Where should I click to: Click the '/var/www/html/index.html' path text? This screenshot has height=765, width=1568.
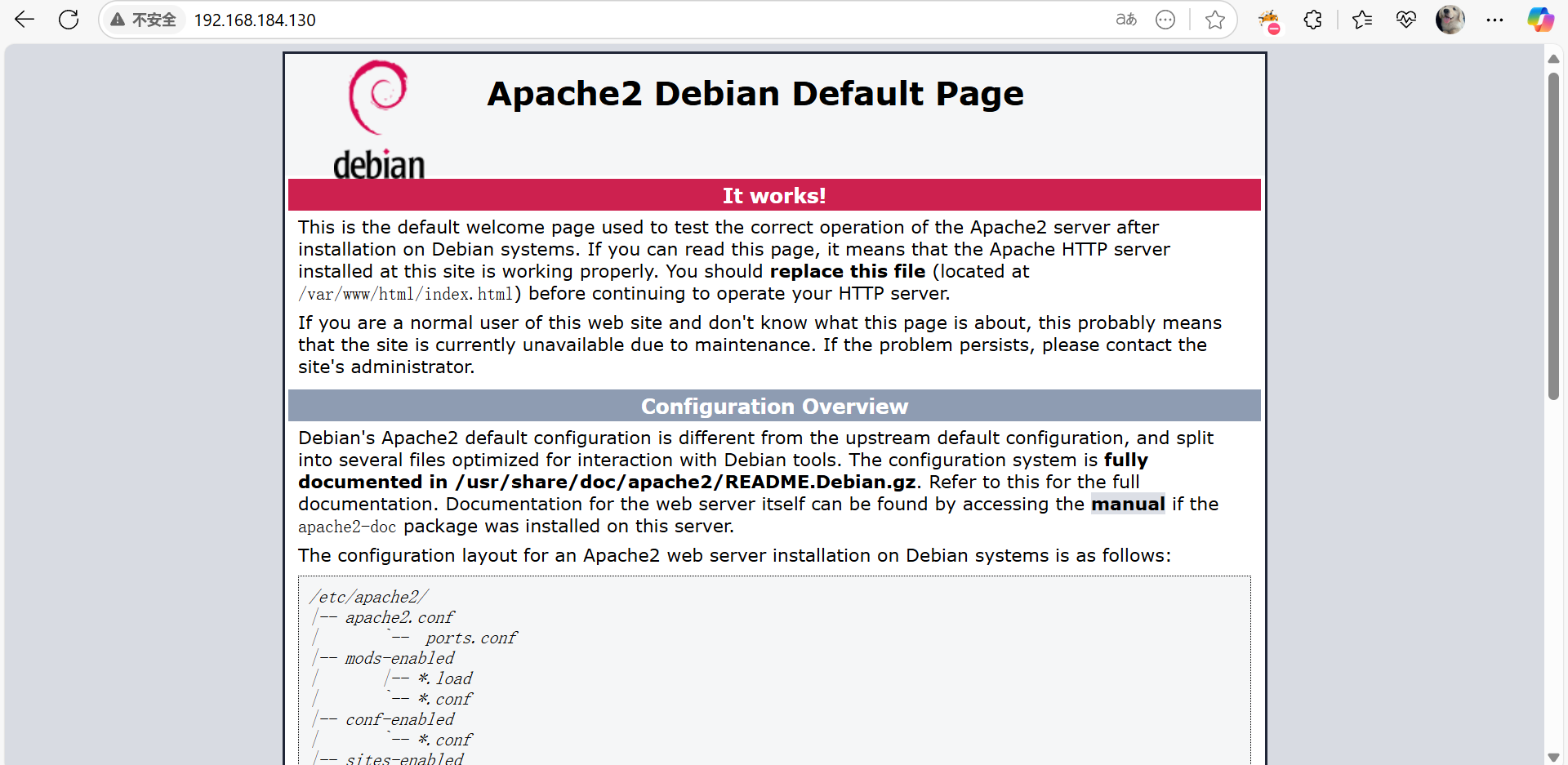tap(406, 294)
